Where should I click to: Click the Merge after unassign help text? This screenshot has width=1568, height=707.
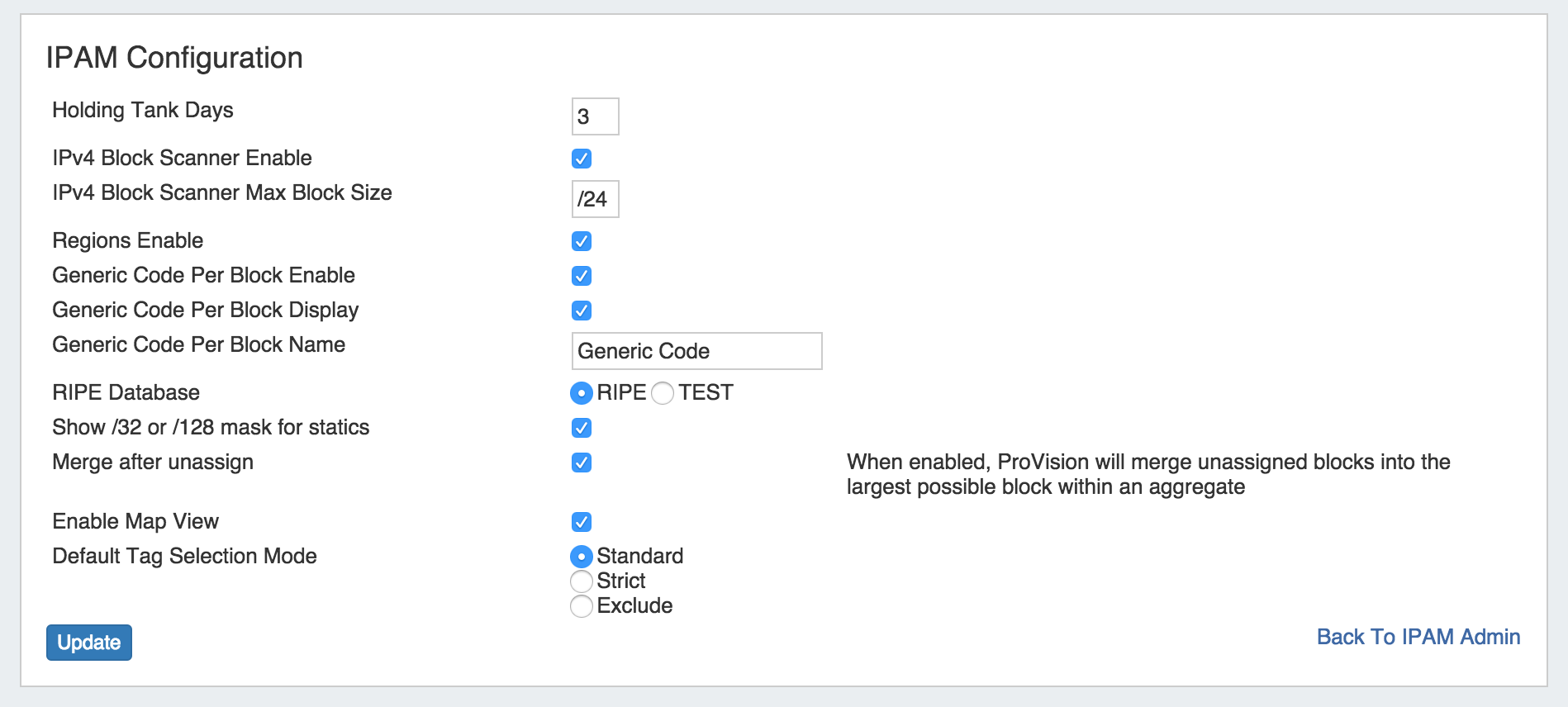click(1147, 474)
